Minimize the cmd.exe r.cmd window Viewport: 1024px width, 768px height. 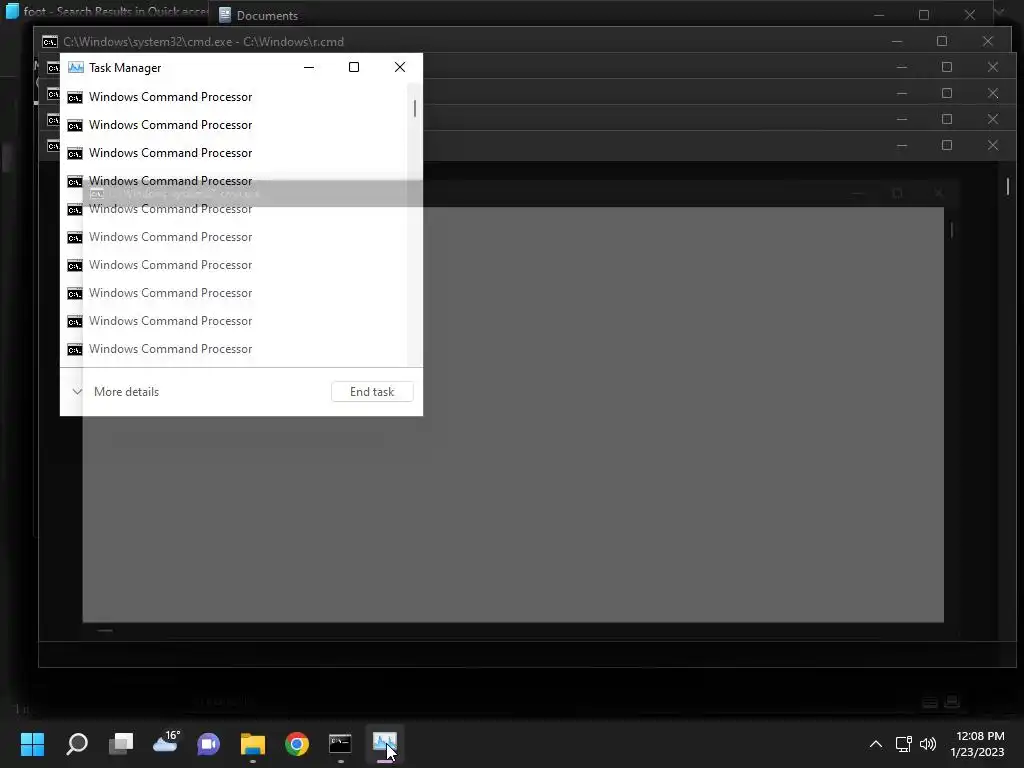pos(897,41)
